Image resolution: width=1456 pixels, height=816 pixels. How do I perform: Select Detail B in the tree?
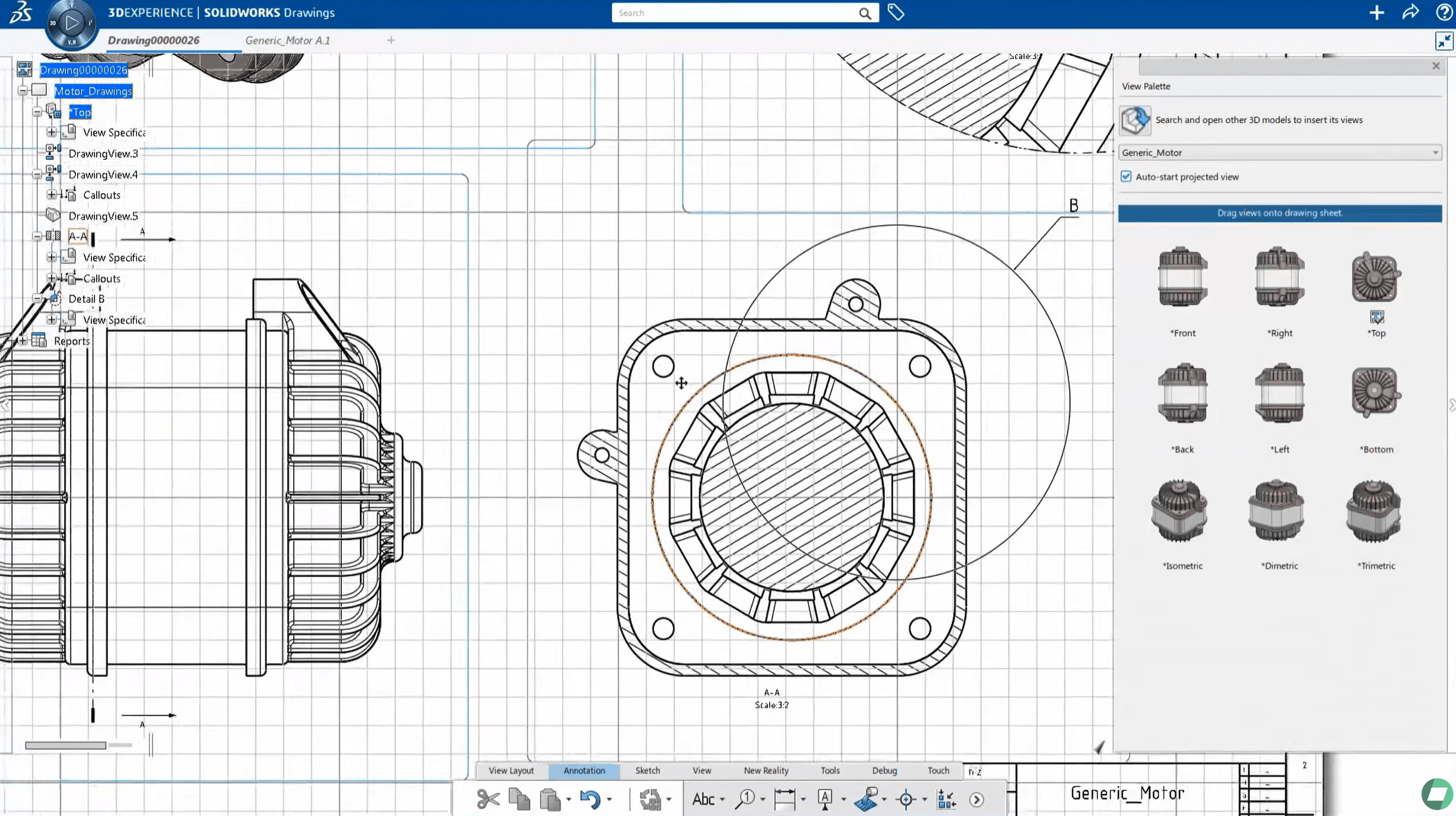coord(87,299)
